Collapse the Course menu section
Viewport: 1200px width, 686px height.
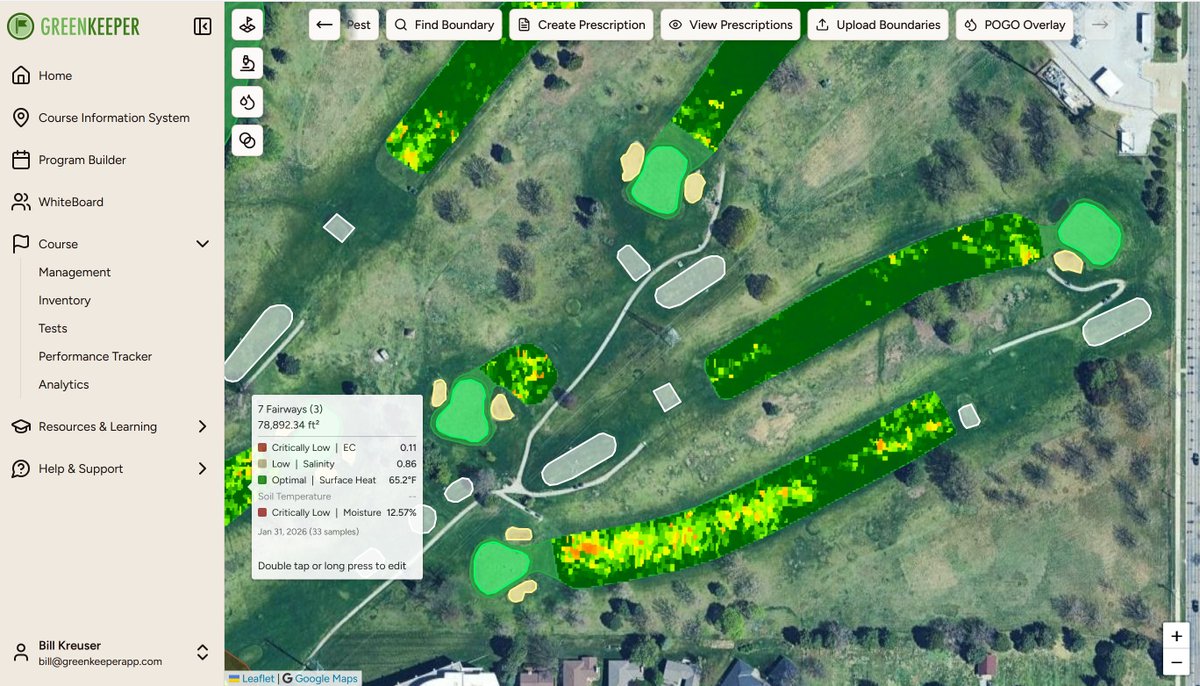(x=203, y=243)
